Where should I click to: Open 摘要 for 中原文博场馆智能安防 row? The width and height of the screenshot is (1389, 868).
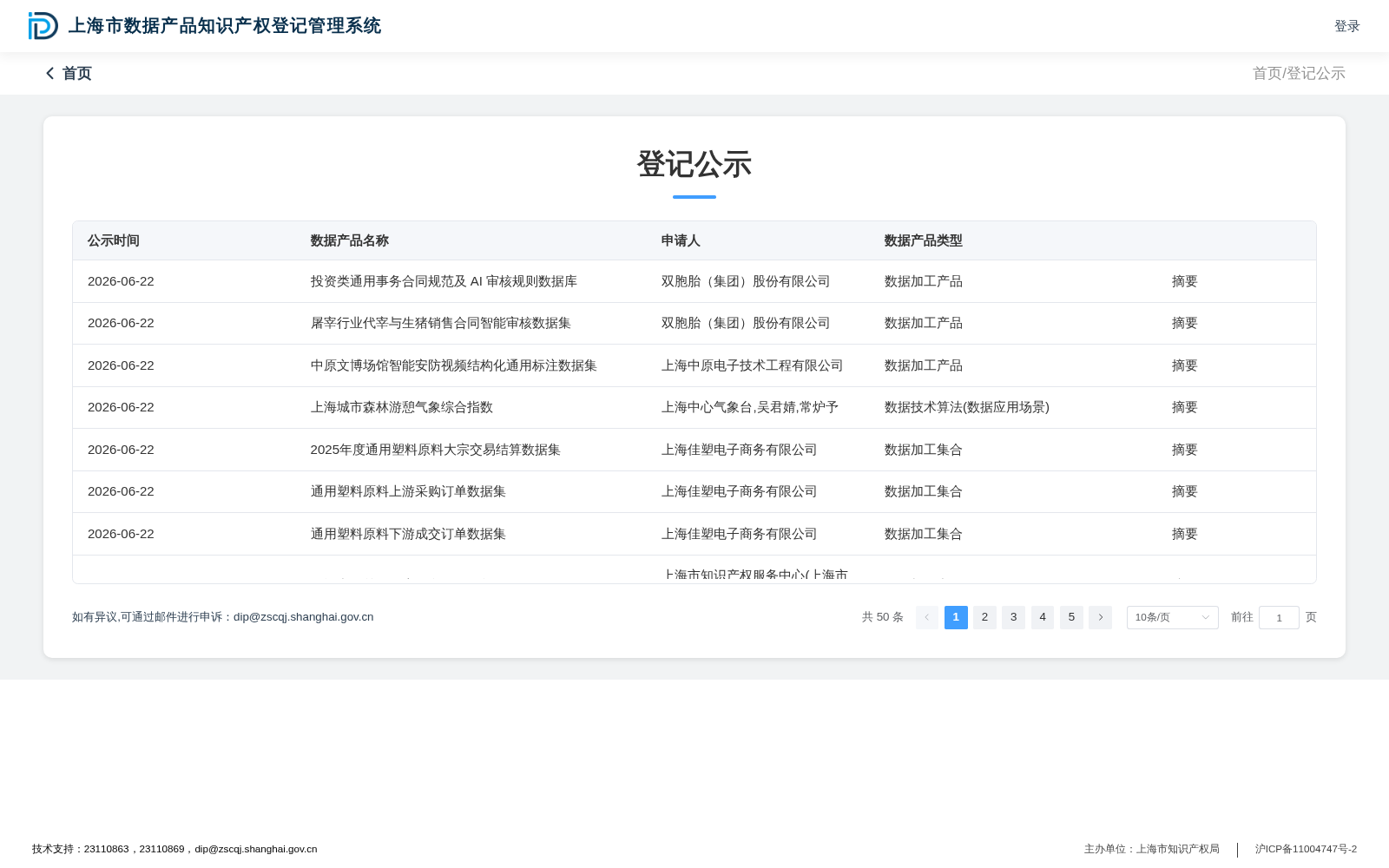(1184, 365)
